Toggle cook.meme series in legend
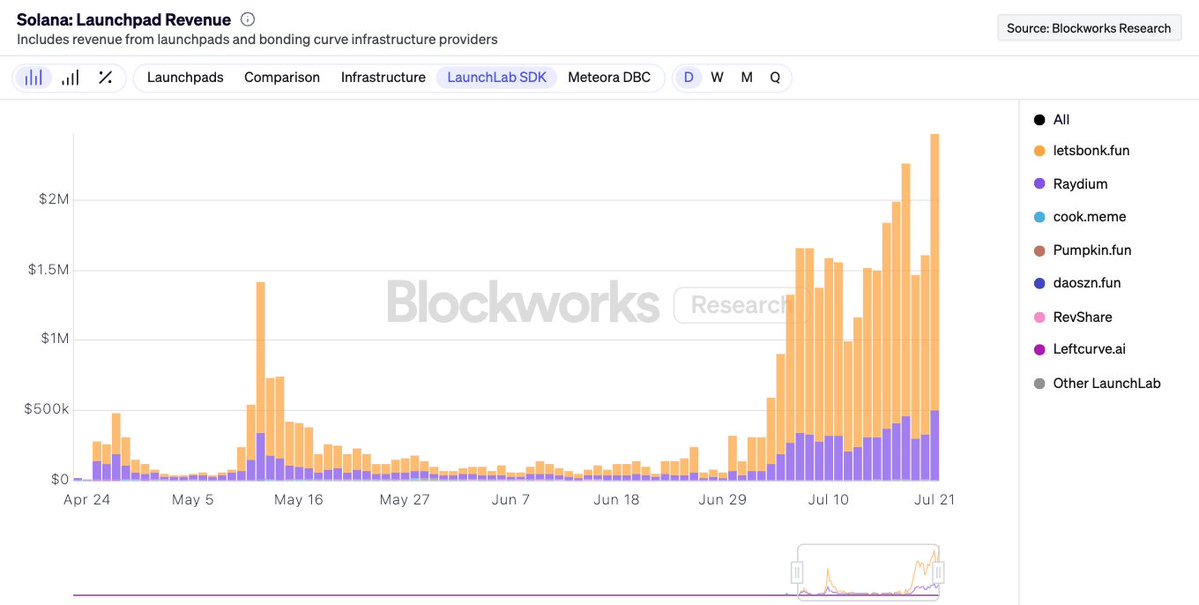The width and height of the screenshot is (1199, 605). [x=1080, y=216]
